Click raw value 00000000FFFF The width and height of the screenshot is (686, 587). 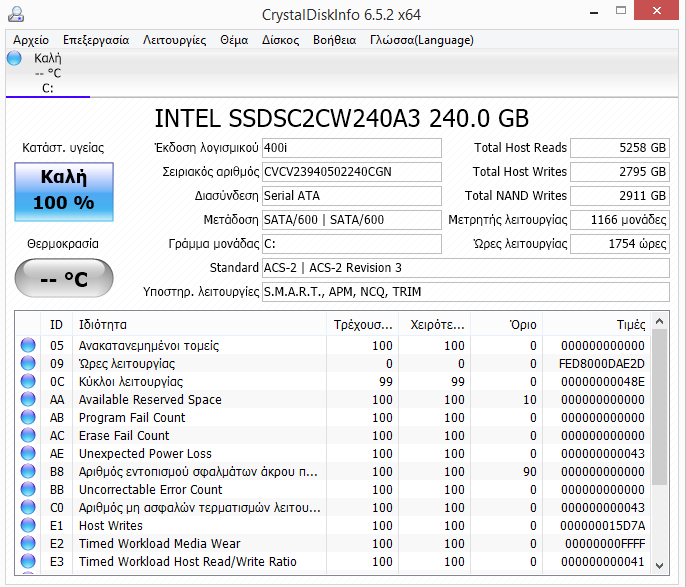click(605, 543)
